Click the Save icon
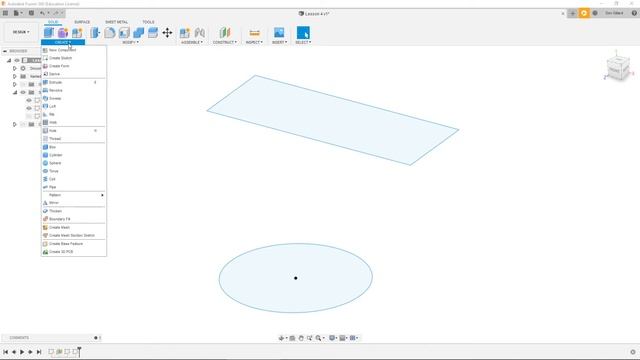The height and width of the screenshot is (360, 640). click(x=31, y=13)
